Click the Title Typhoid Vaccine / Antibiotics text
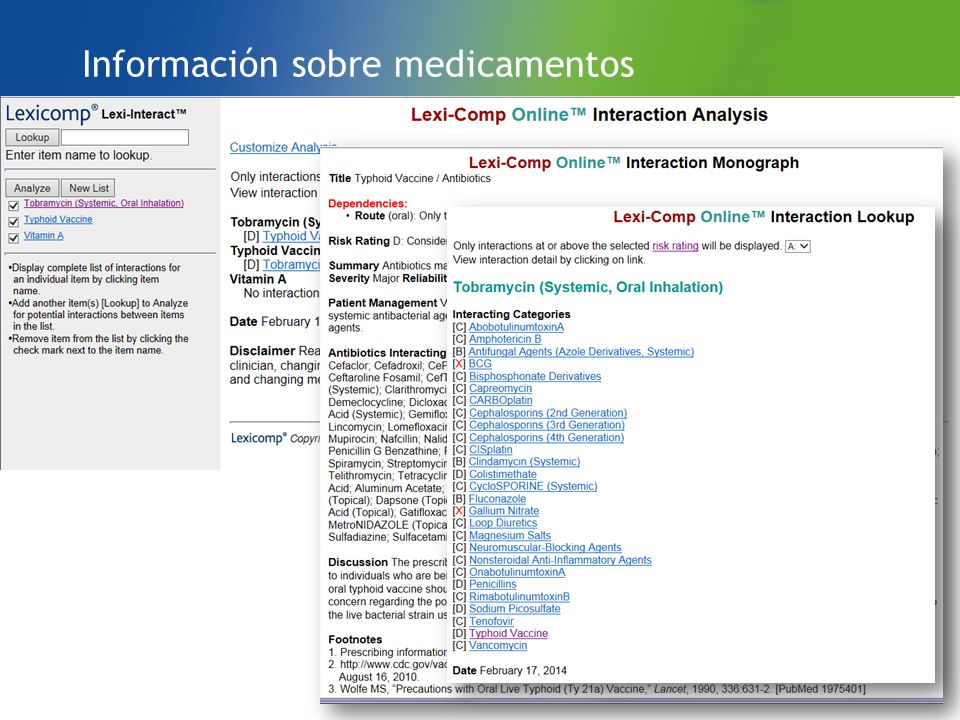960x720 pixels. (x=410, y=178)
